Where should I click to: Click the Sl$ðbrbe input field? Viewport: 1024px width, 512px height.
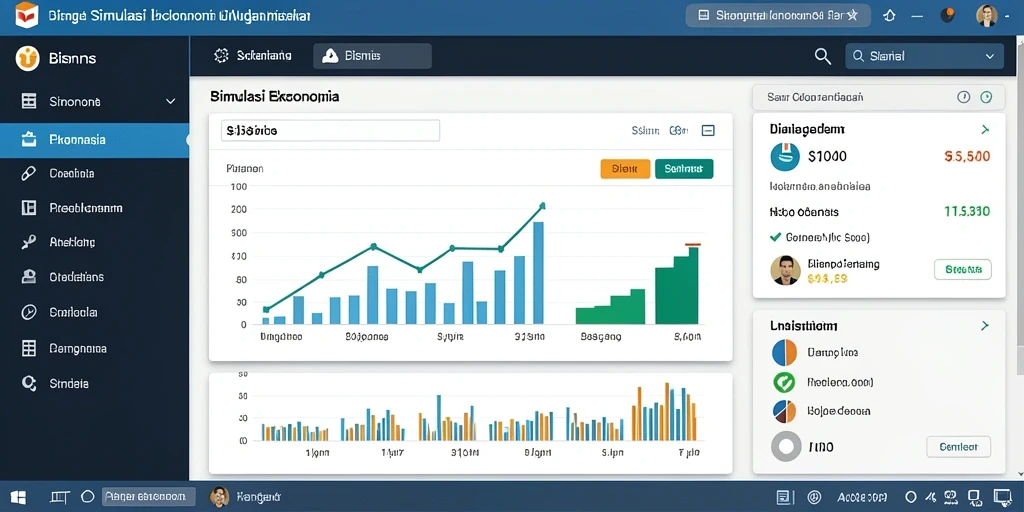point(330,131)
